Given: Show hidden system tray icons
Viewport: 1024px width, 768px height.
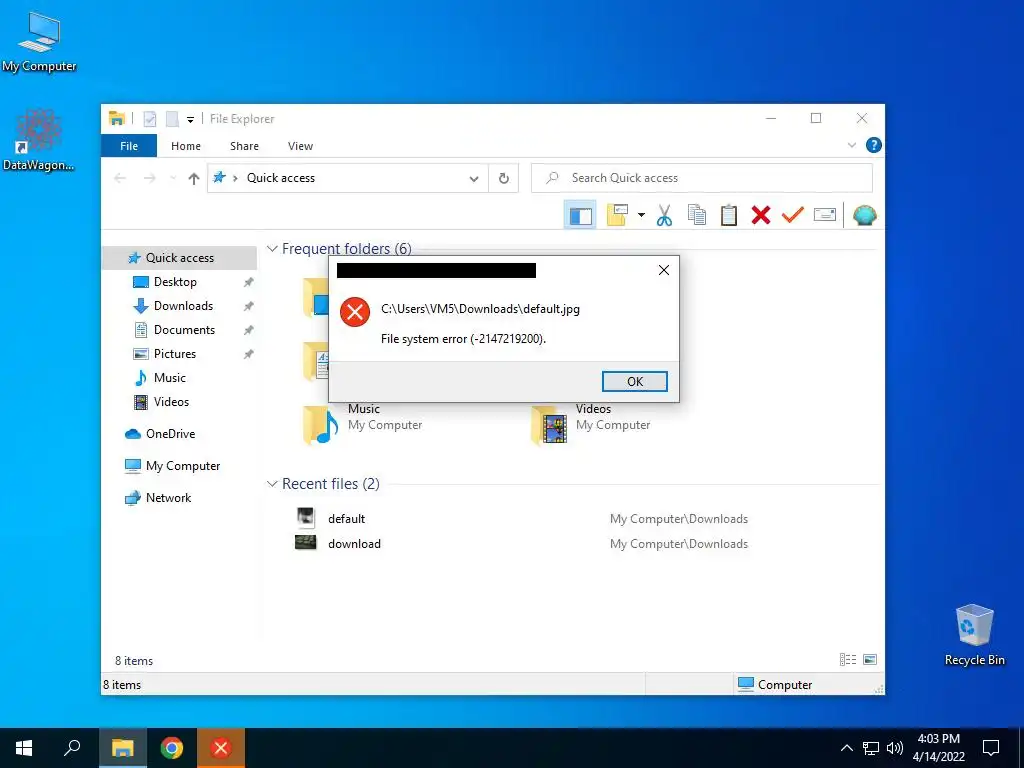Looking at the screenshot, I should click(x=846, y=748).
